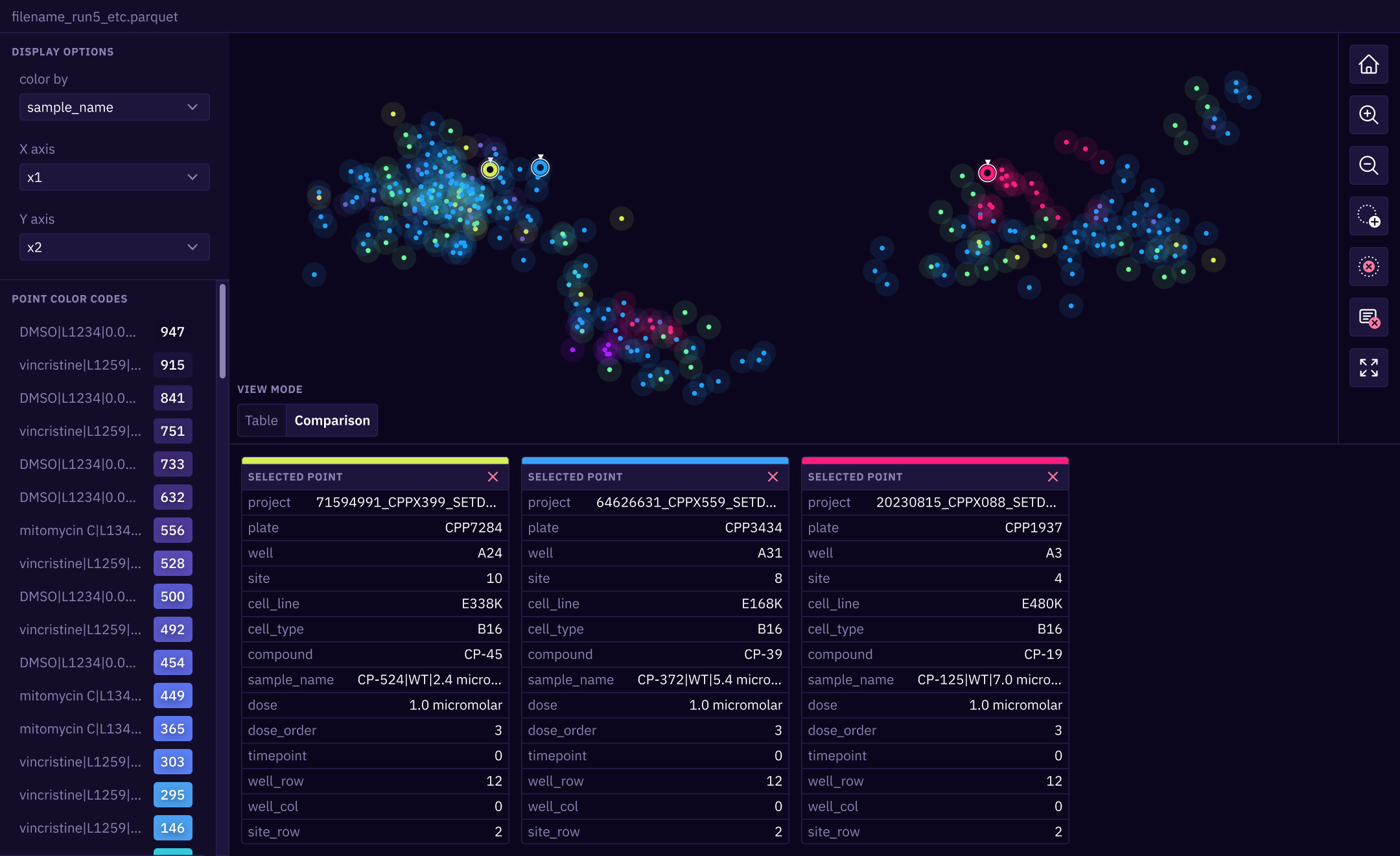Open the X axis x1 dropdown
The width and height of the screenshot is (1400, 856).
tap(114, 177)
